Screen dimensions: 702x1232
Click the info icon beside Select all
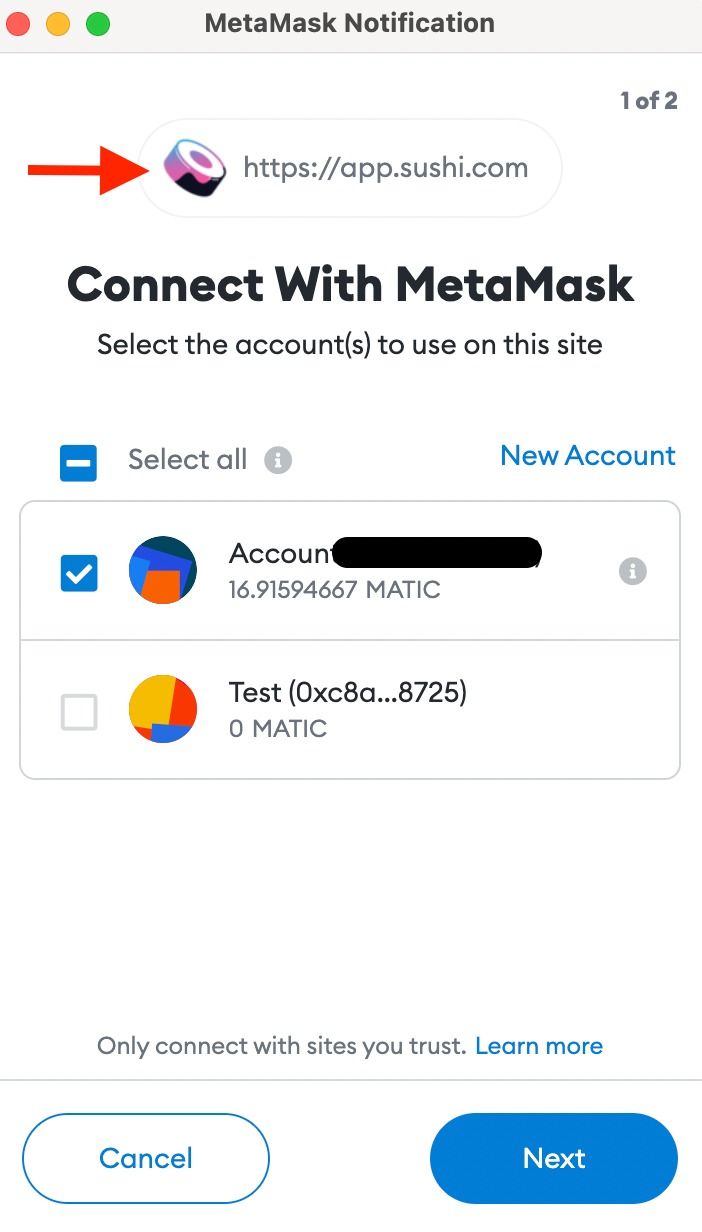coord(278,460)
